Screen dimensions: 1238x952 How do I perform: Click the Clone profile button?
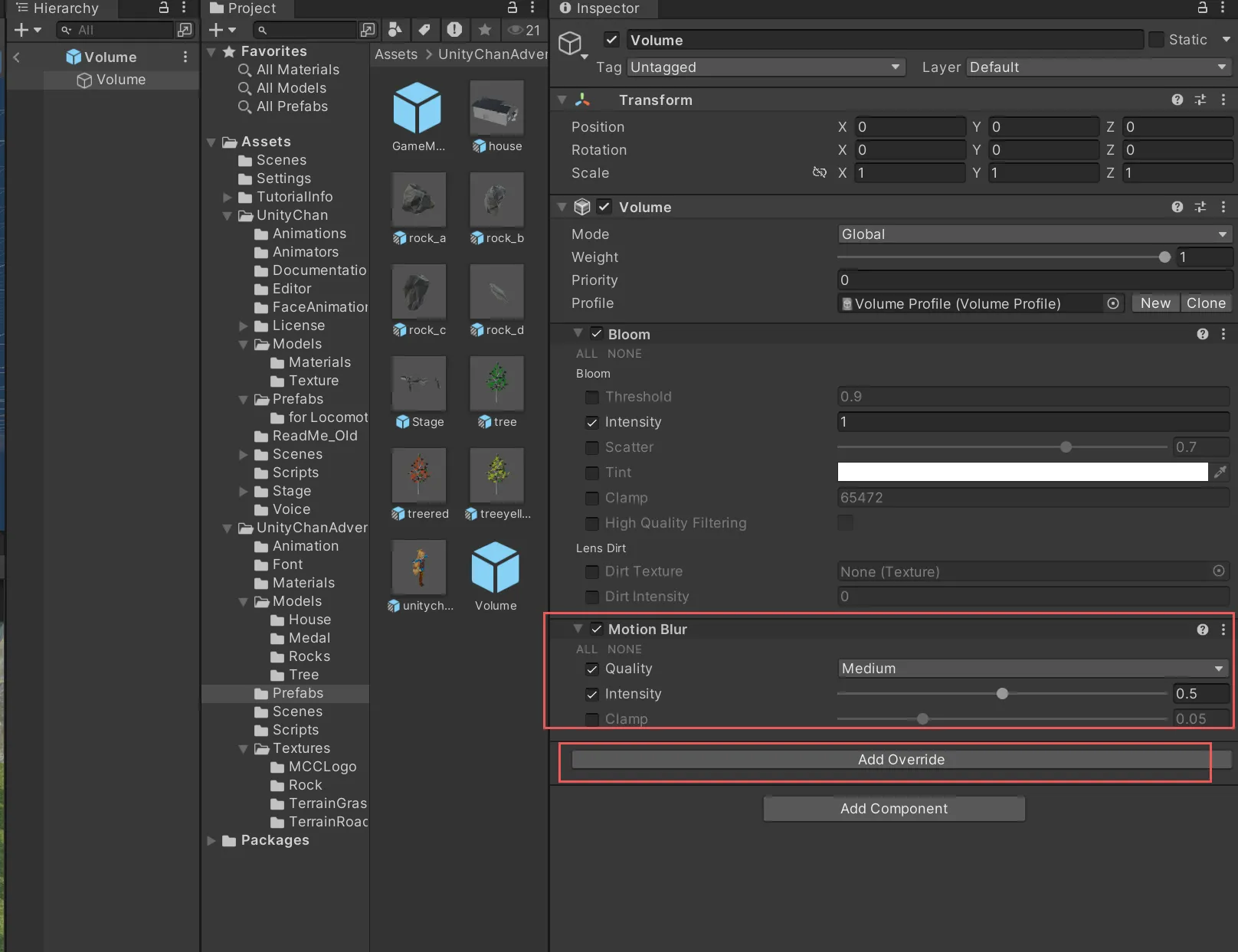click(1205, 303)
